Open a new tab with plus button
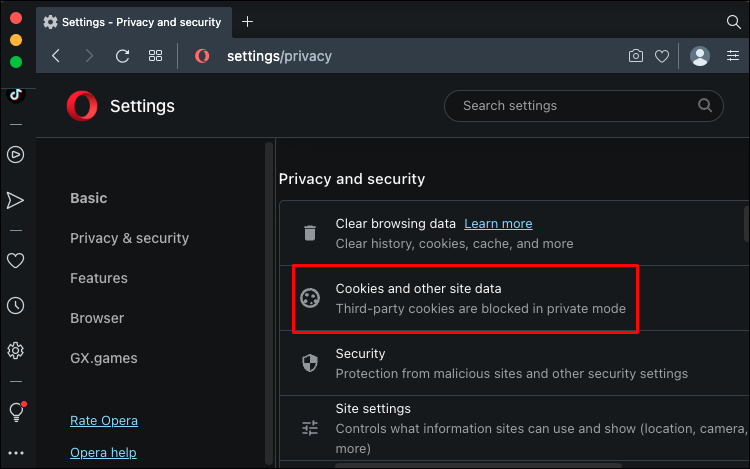This screenshot has height=469, width=750. point(248,21)
